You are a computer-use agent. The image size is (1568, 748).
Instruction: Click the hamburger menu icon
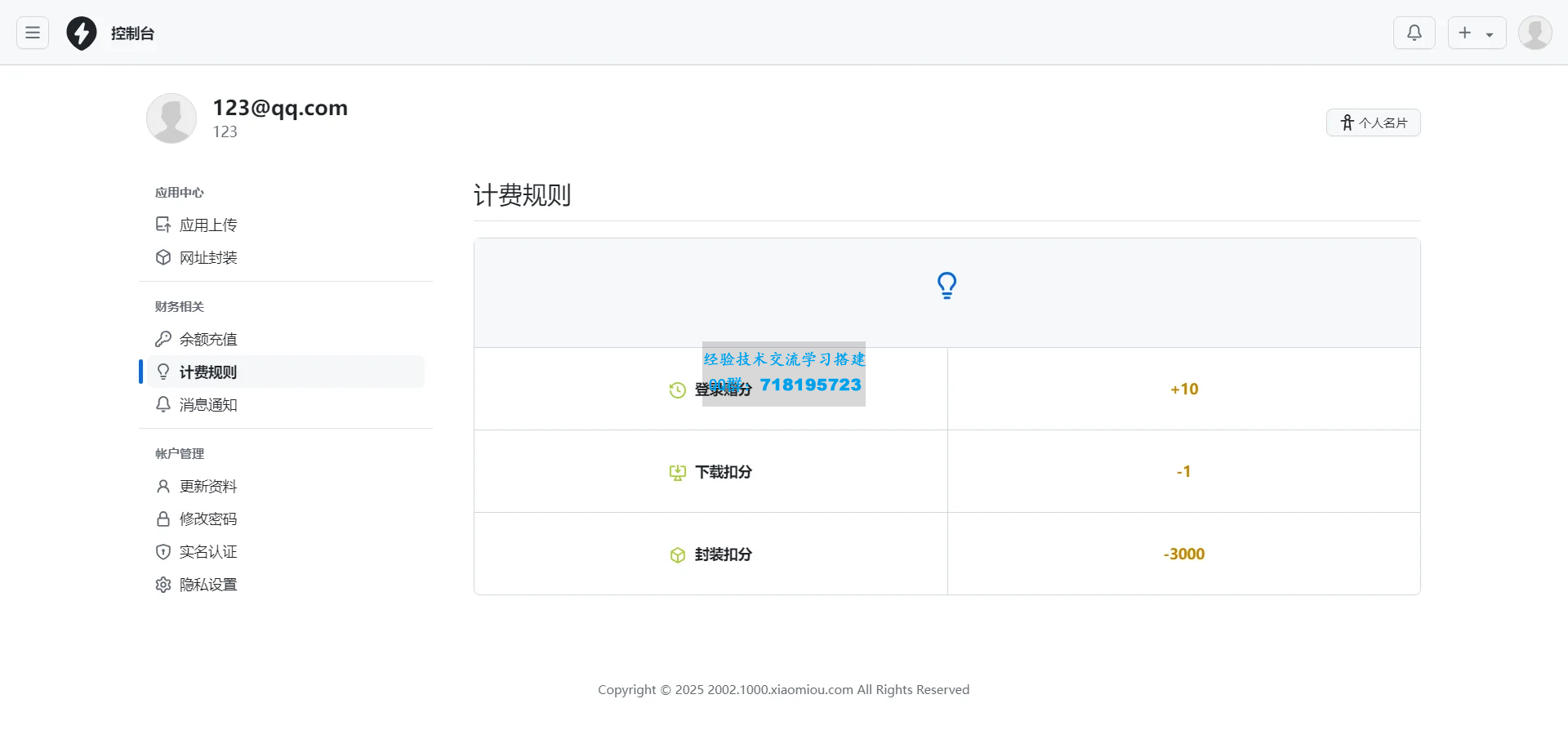coord(33,33)
